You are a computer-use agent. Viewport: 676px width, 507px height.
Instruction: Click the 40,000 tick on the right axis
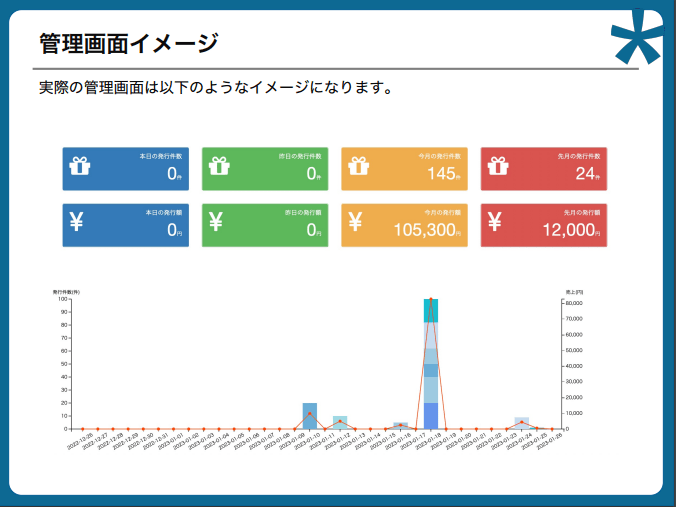[574, 366]
